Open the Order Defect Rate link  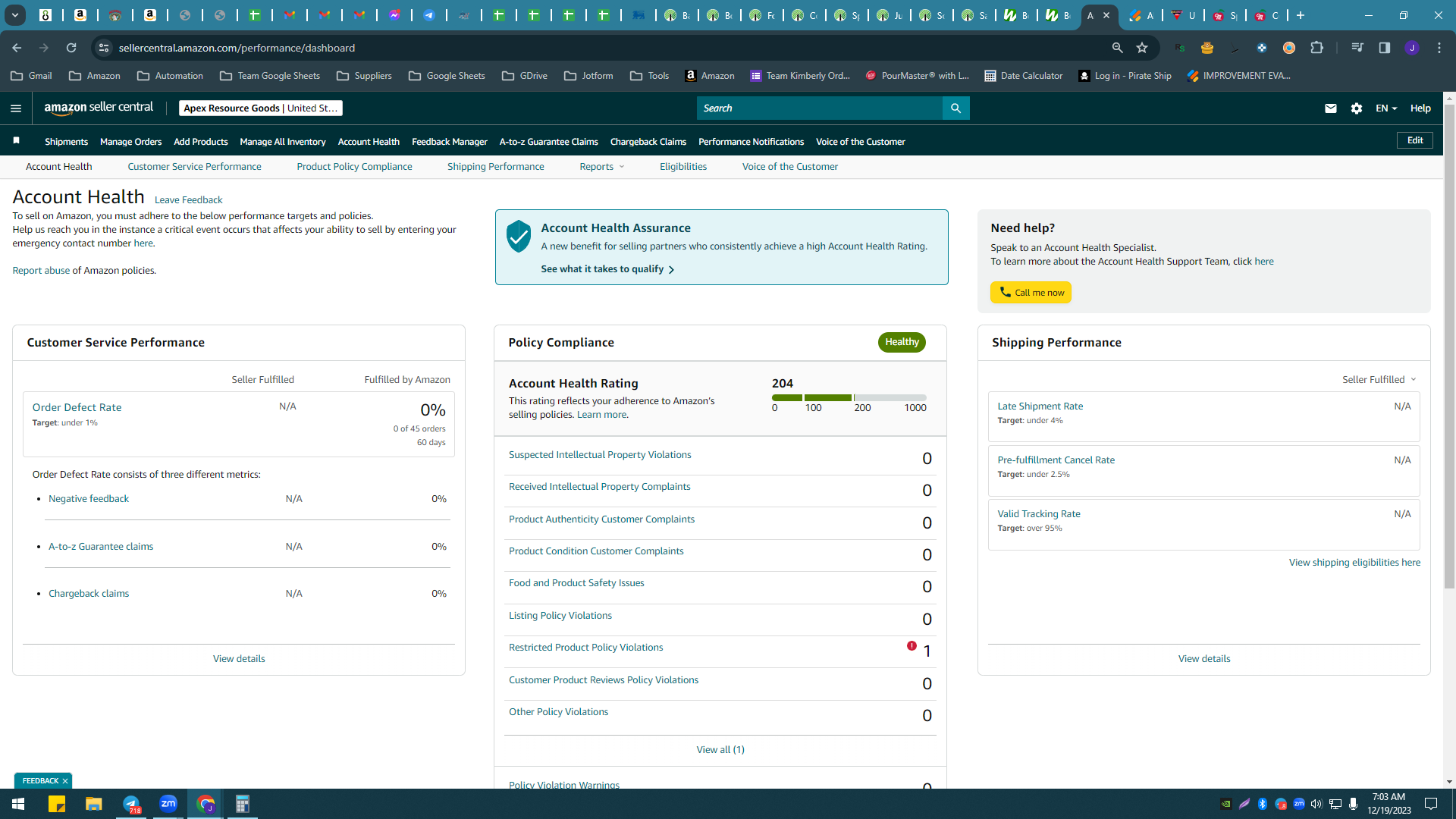tap(77, 407)
